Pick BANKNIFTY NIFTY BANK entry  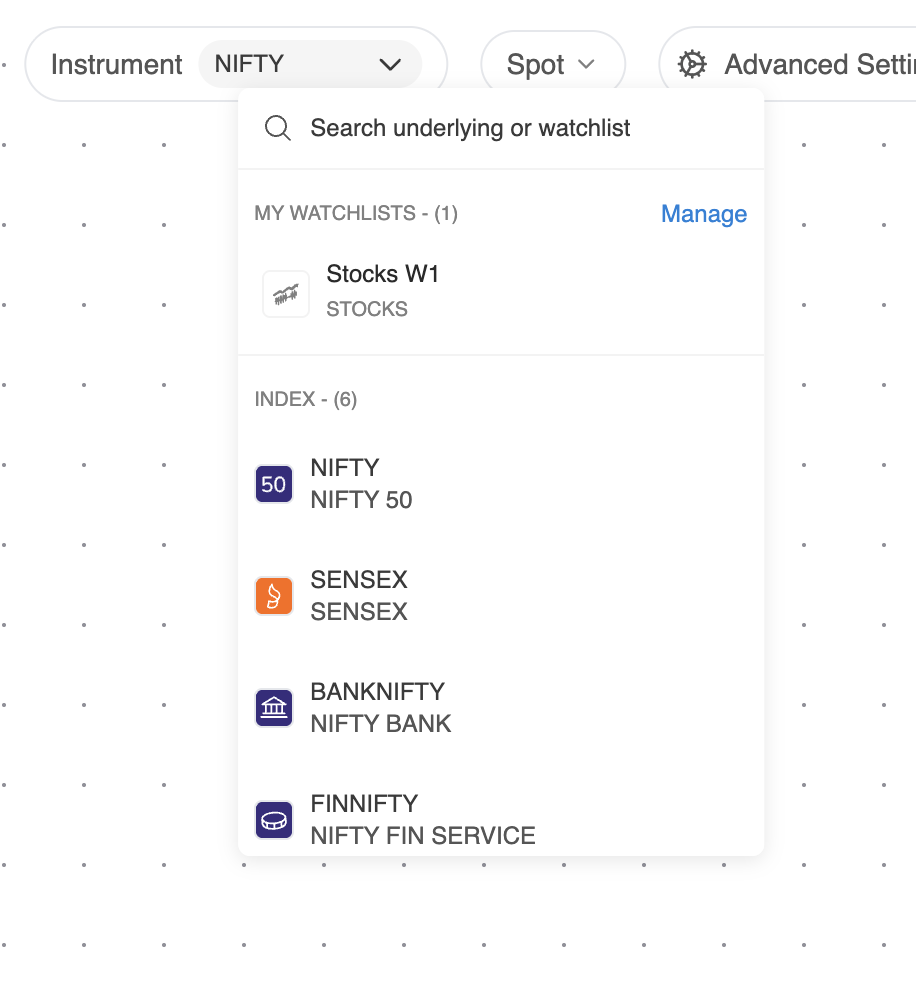point(501,708)
